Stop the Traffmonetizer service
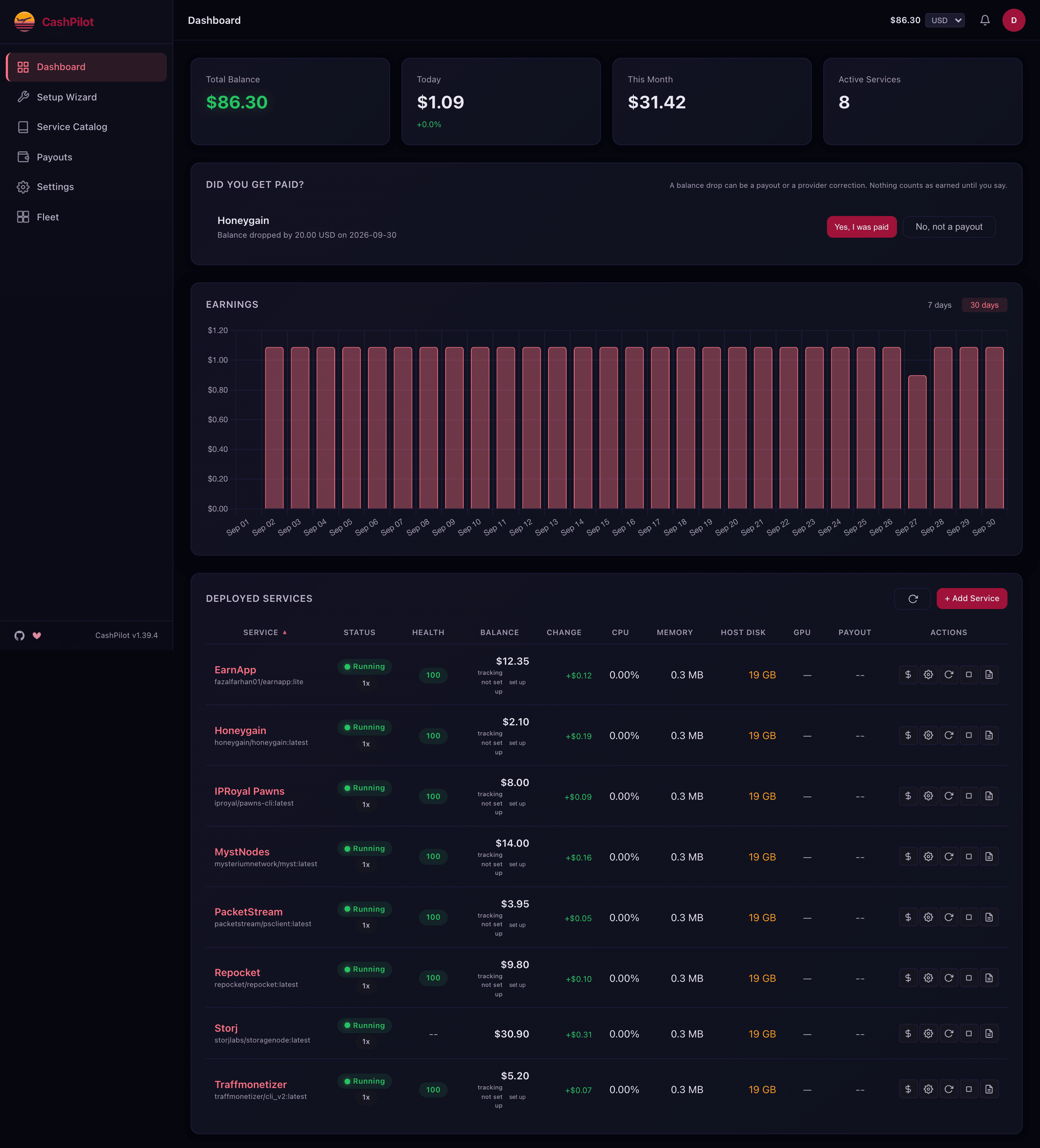Screen dimensions: 1040x1148 coord(969,1089)
